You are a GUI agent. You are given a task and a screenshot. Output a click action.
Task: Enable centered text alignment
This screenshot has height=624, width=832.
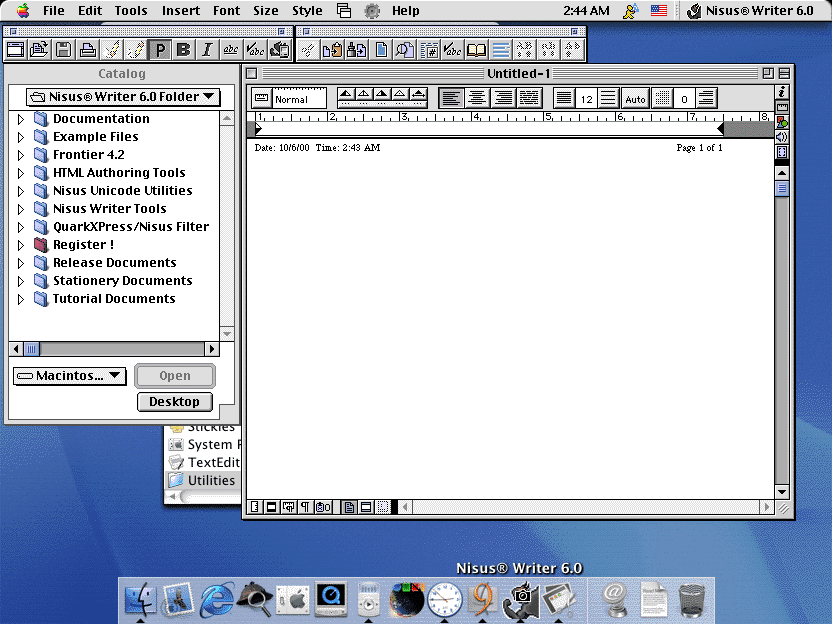[x=476, y=98]
